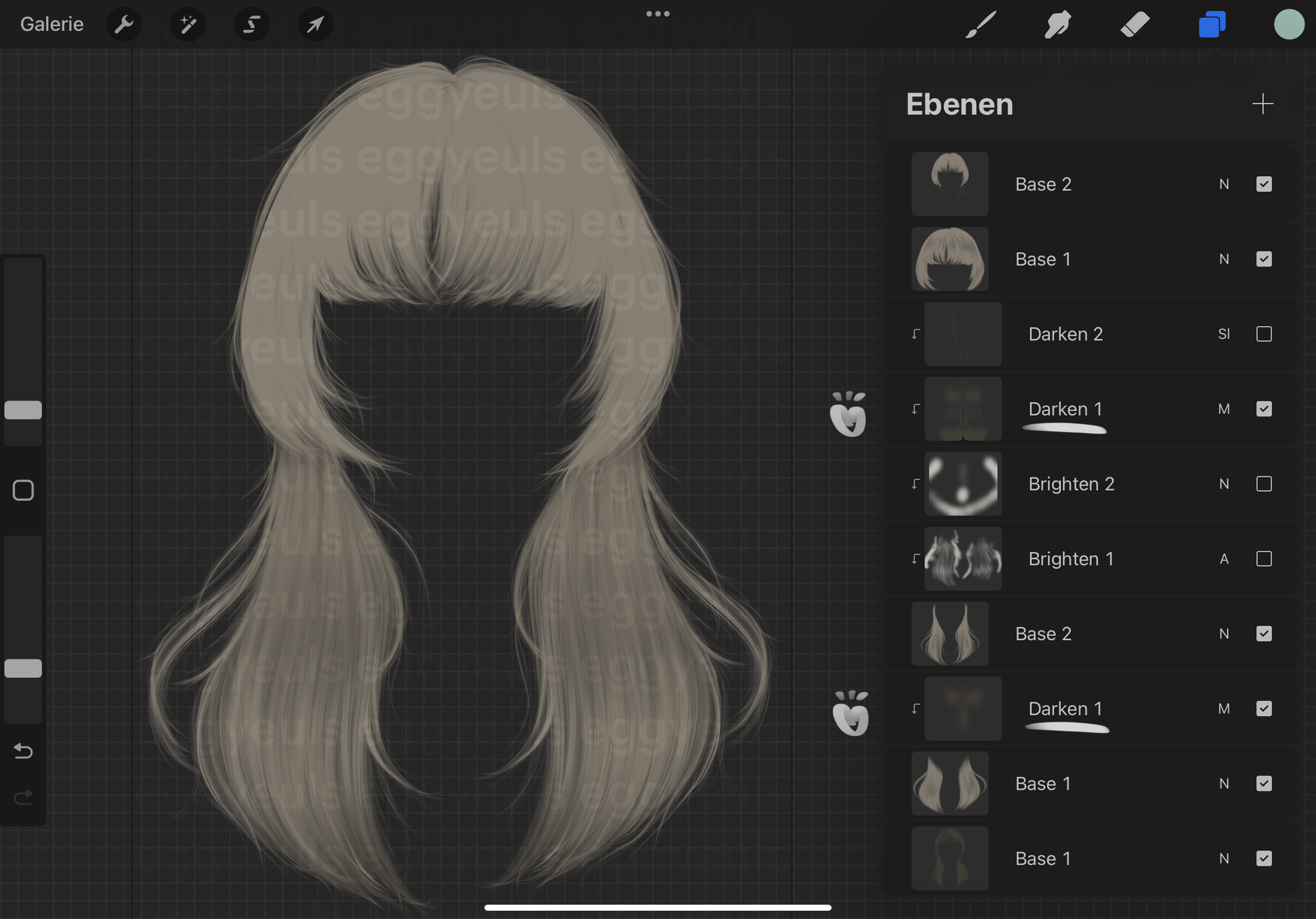This screenshot has height=919, width=1316.
Task: Open blend mode A of Brighten 1
Action: coord(1224,559)
